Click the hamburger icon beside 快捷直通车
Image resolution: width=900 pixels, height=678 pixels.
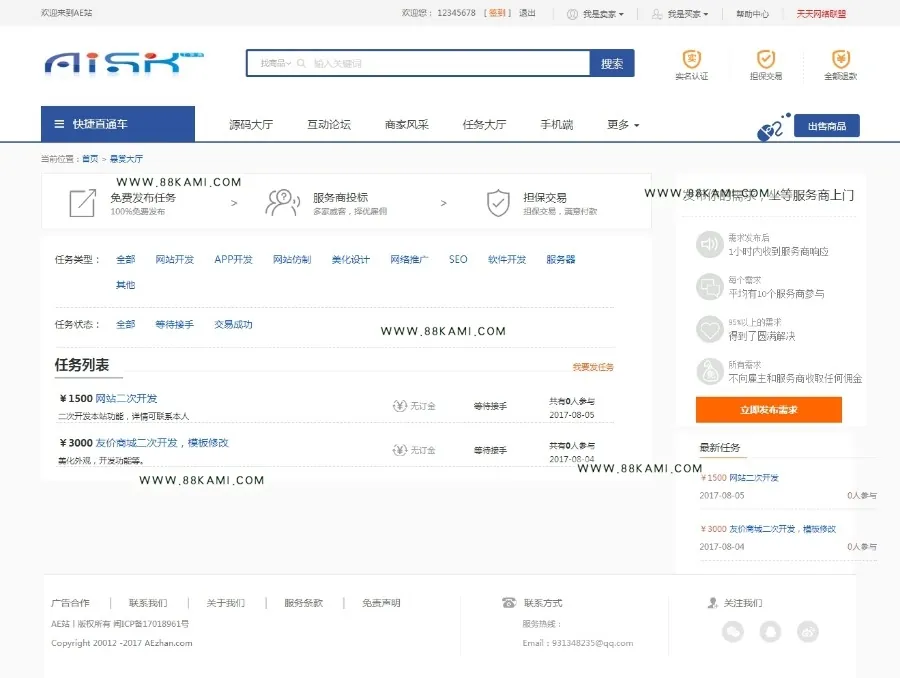[59, 124]
